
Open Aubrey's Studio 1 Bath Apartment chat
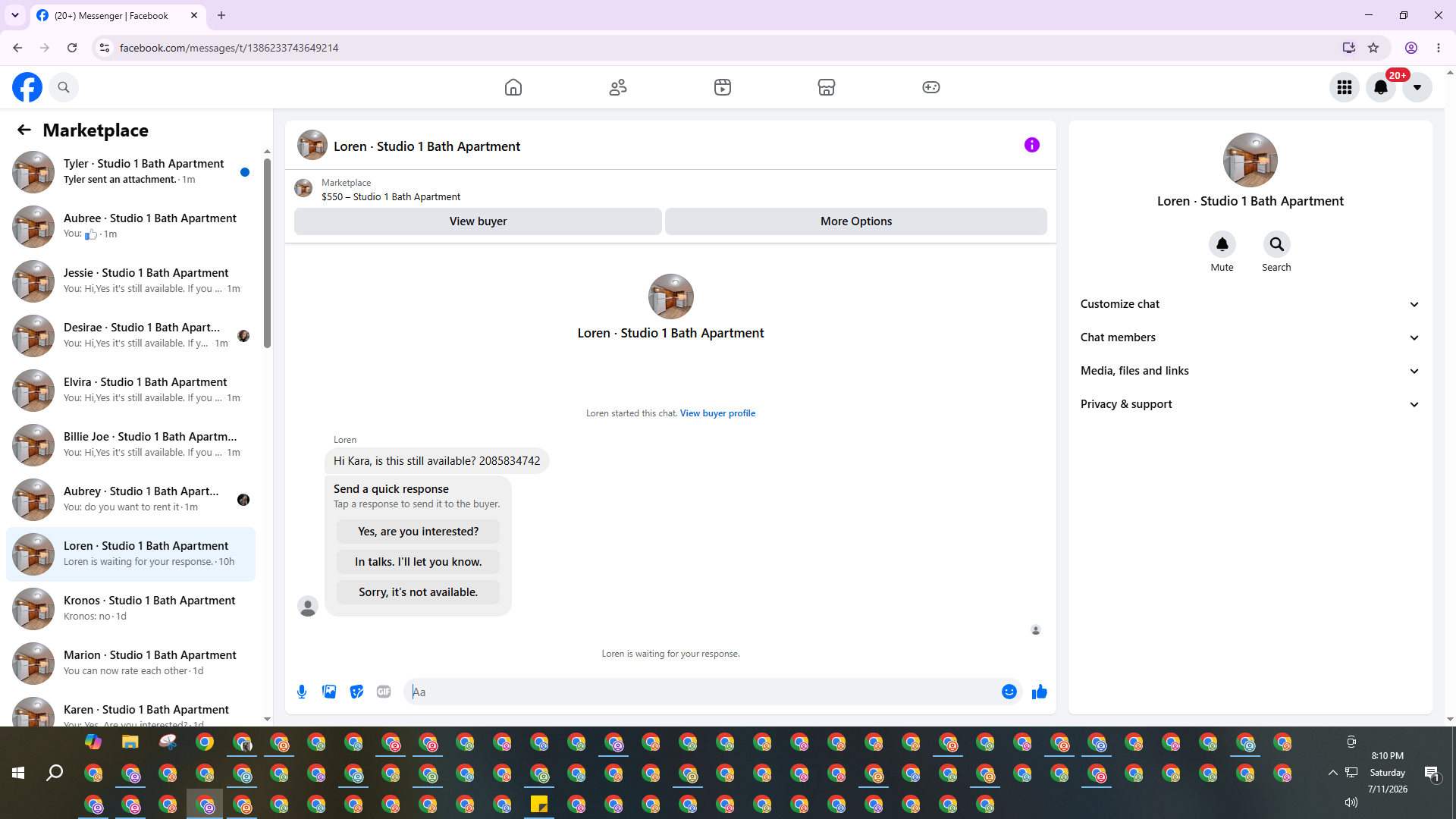point(131,500)
